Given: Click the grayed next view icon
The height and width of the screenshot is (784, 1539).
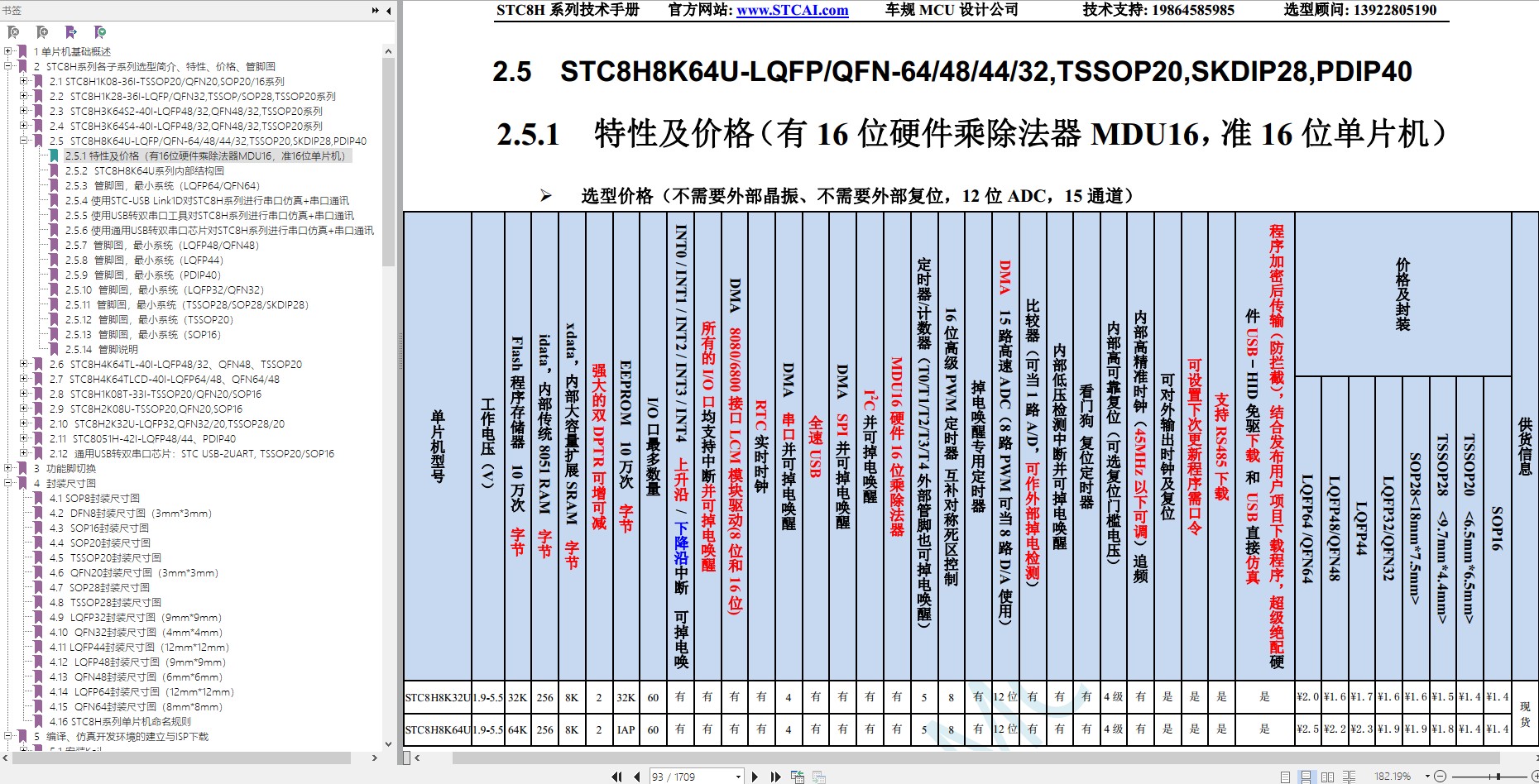Looking at the screenshot, I should point(819,777).
